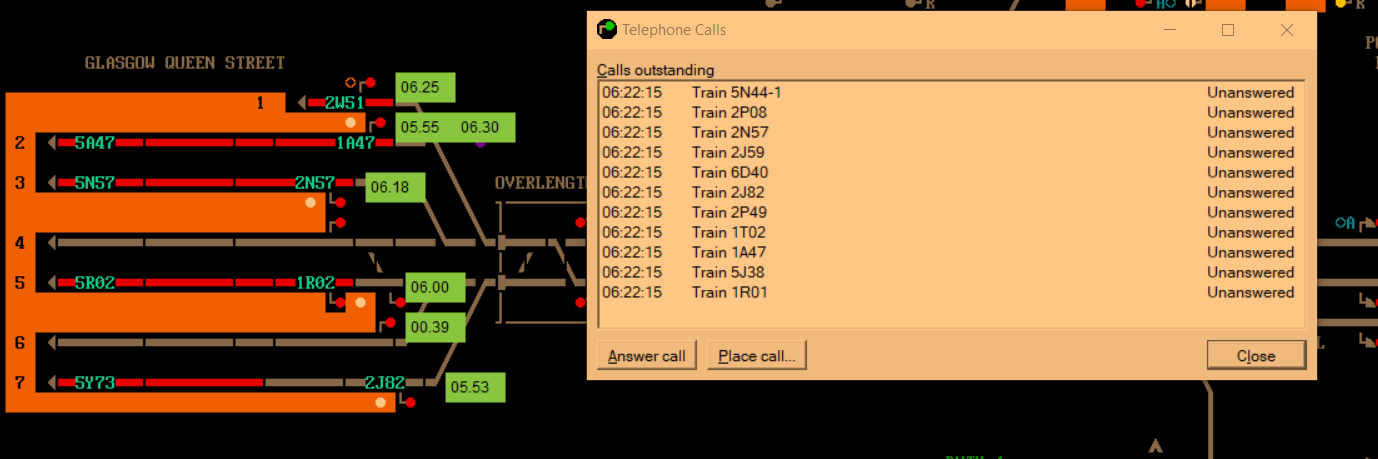Viewport: 1378px width, 459px height.
Task: Select the call from Train 1T02
Action: tap(950, 233)
